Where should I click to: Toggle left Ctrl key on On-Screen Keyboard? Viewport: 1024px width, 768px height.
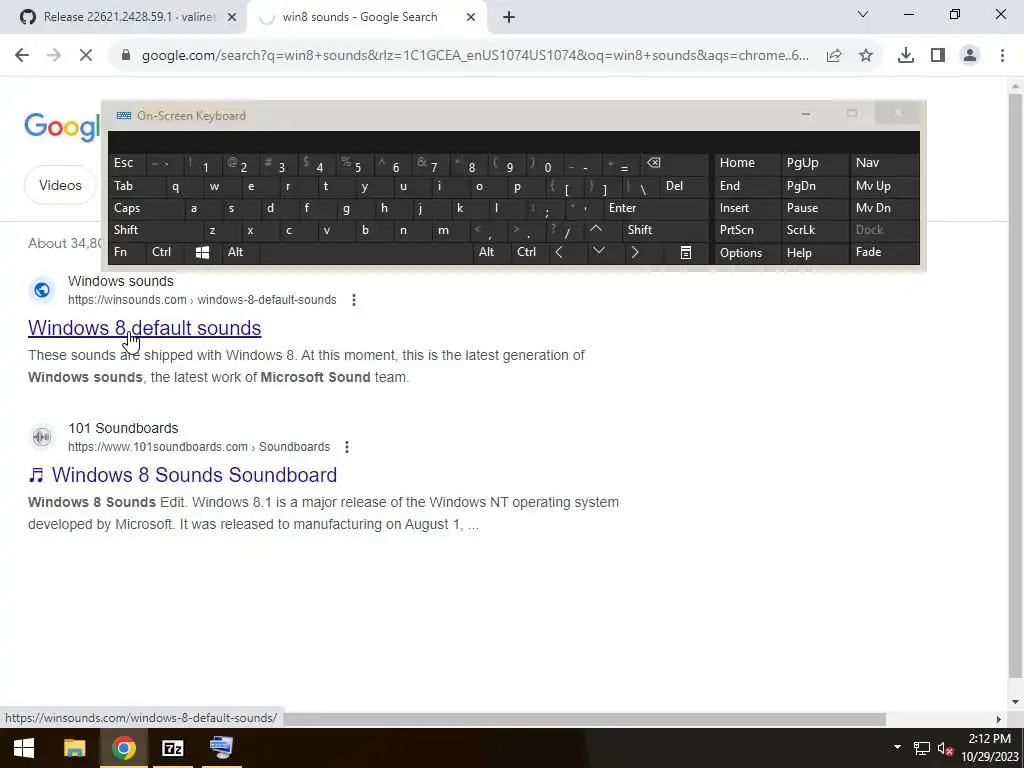[x=165, y=253]
